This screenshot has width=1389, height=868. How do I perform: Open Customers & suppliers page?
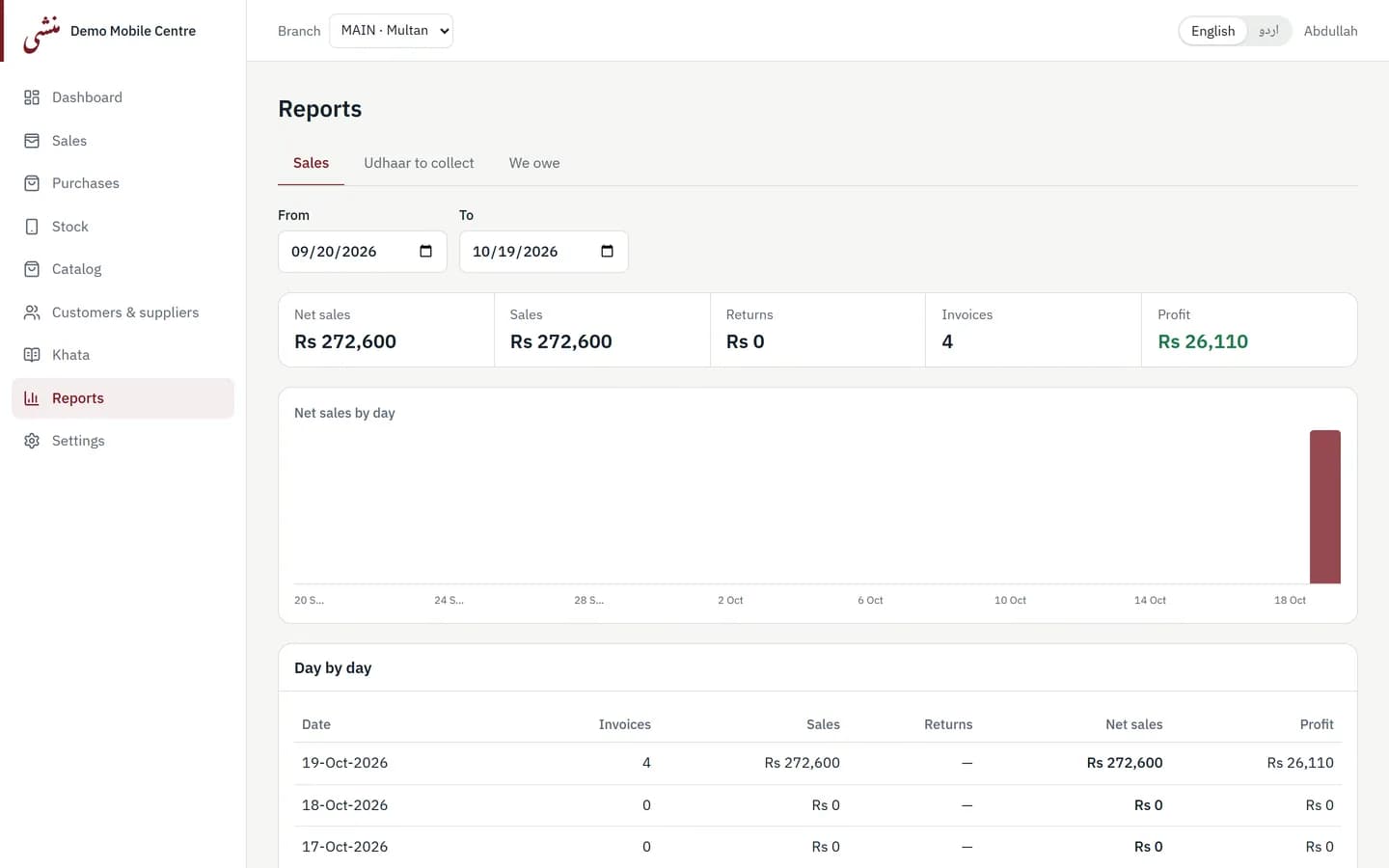coord(123,312)
